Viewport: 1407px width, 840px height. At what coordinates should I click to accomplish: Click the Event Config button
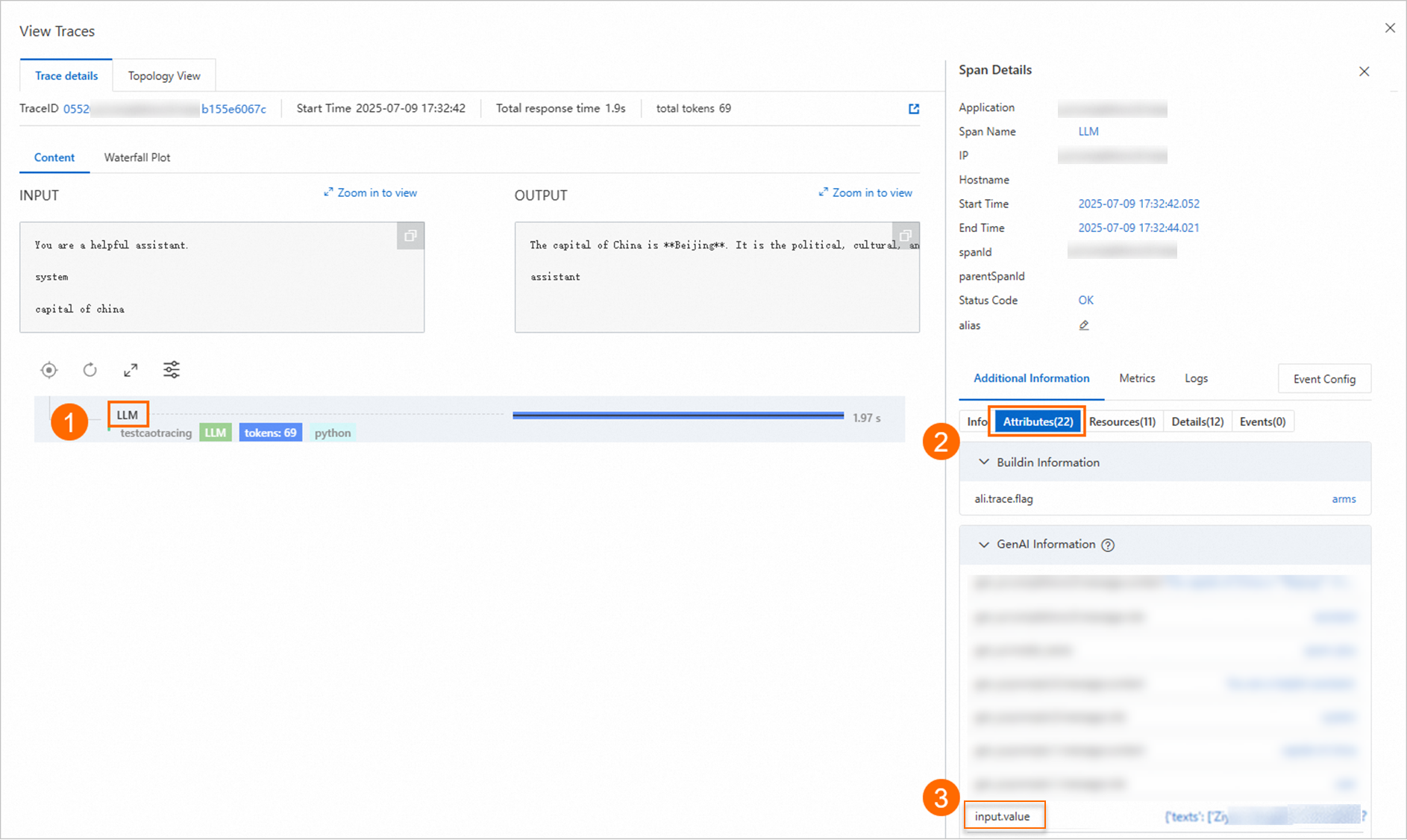pyautogui.click(x=1324, y=379)
